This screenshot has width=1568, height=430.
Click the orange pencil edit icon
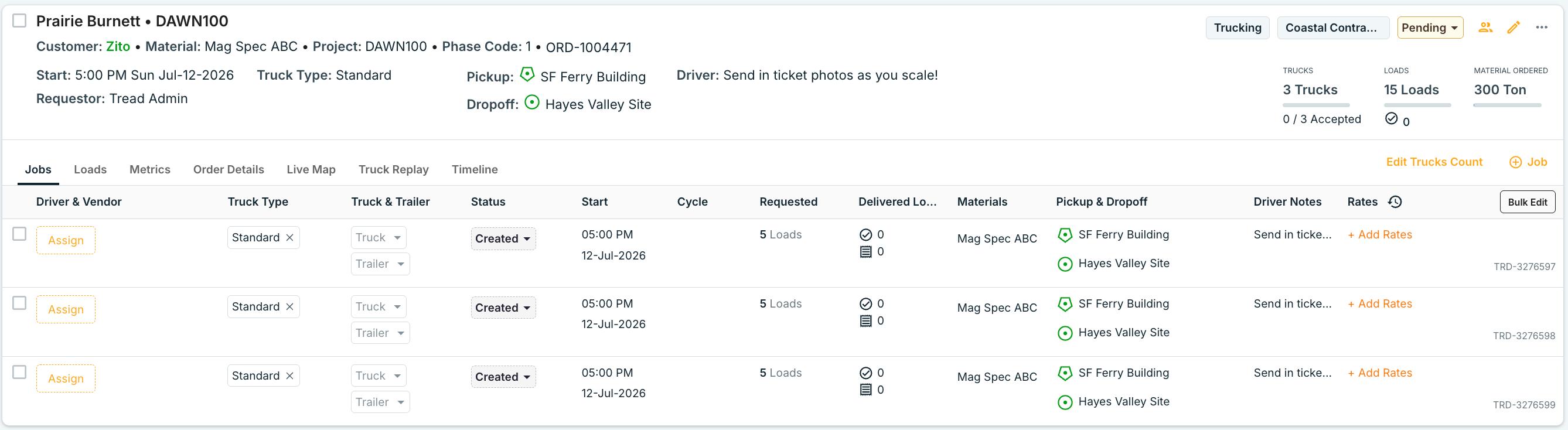1514,28
